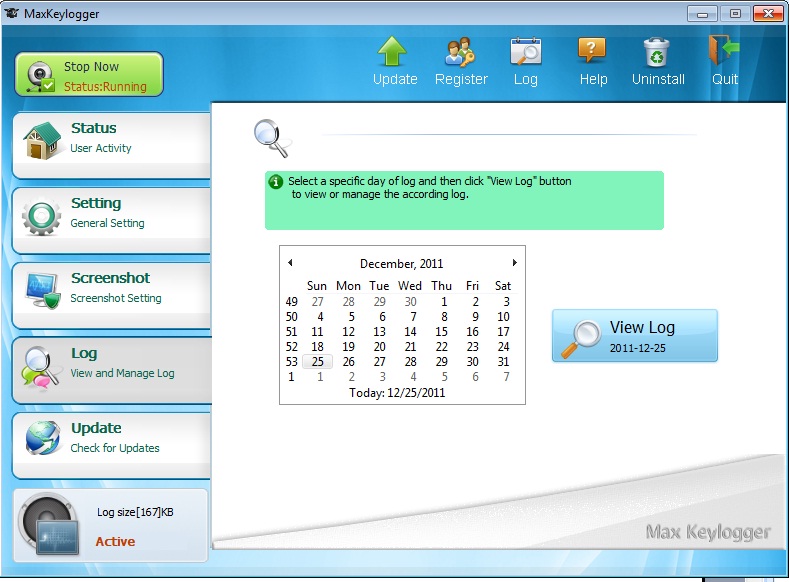The width and height of the screenshot is (789, 582).
Task: Open Screenshot Setting tab
Action: [x=112, y=295]
